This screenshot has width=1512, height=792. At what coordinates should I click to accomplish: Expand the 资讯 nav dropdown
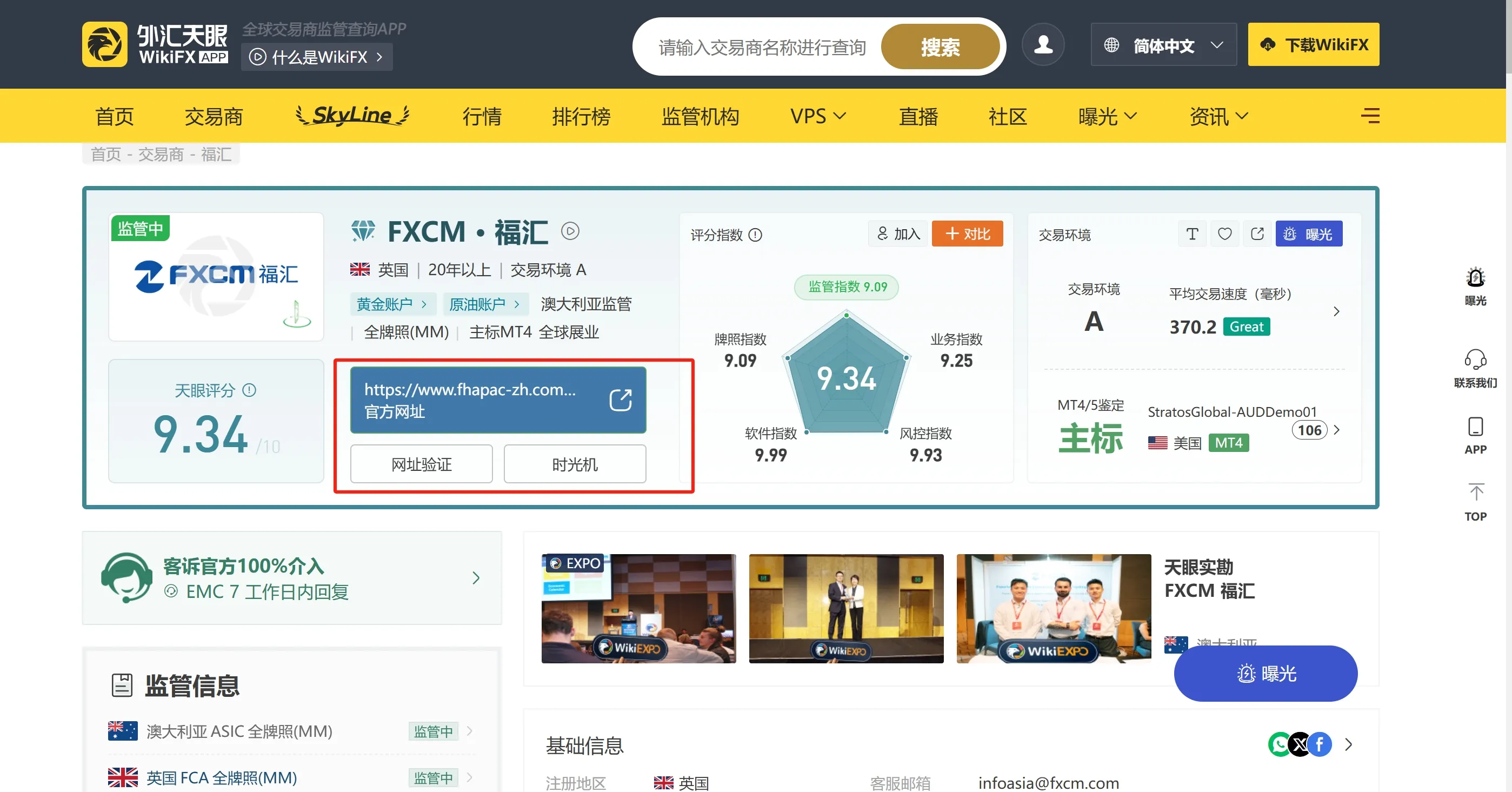(x=1218, y=116)
